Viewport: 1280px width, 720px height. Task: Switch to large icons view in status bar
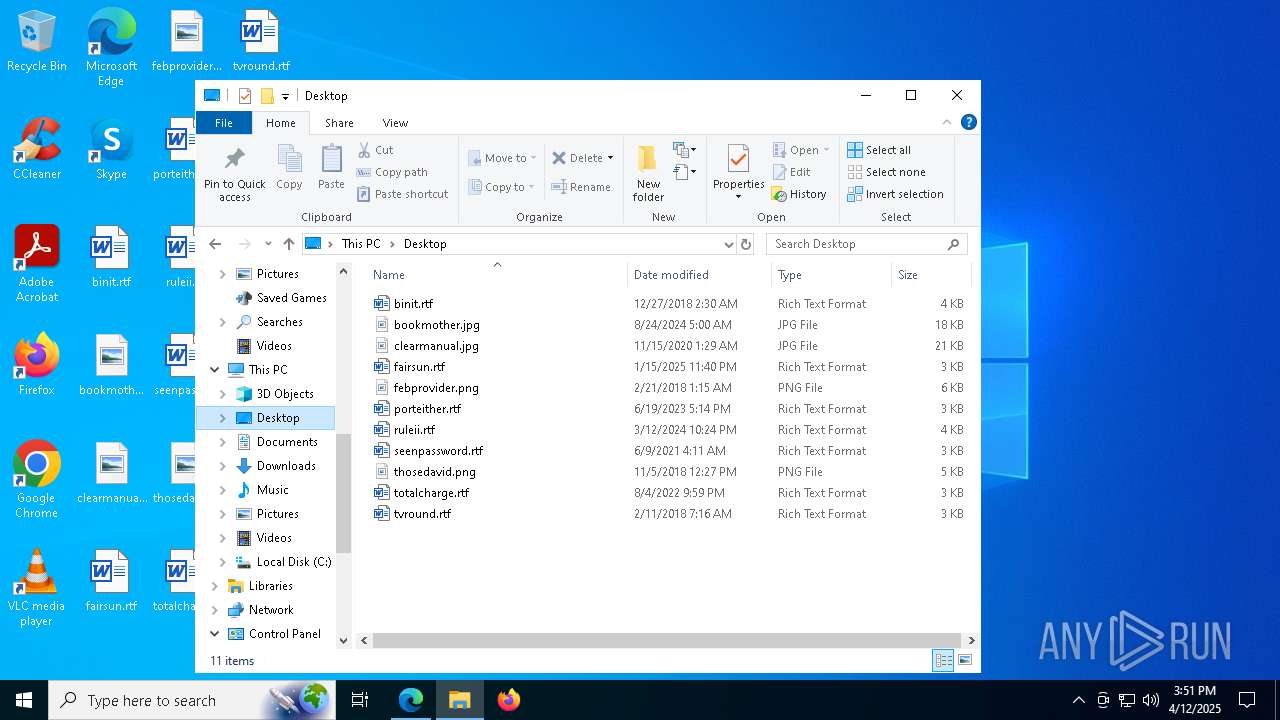tap(965, 660)
